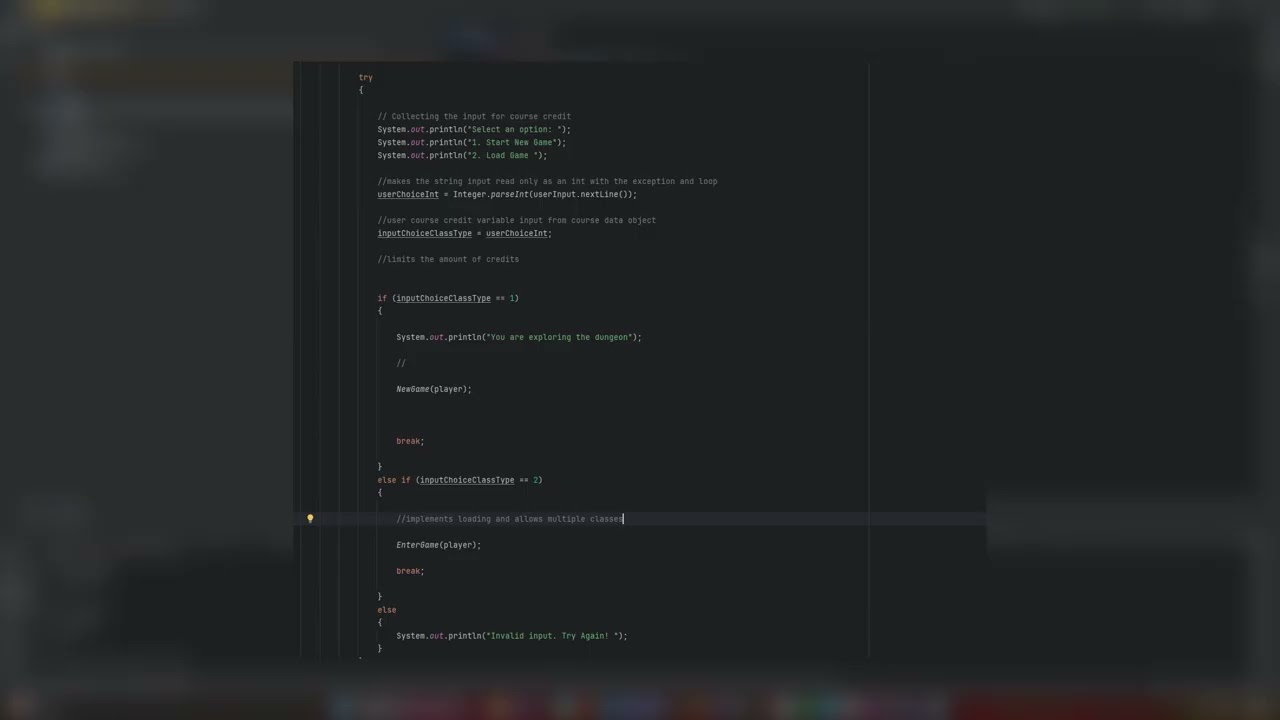Click the "//user course credit variable input" comment
This screenshot has width=1280, height=720.
pos(517,220)
